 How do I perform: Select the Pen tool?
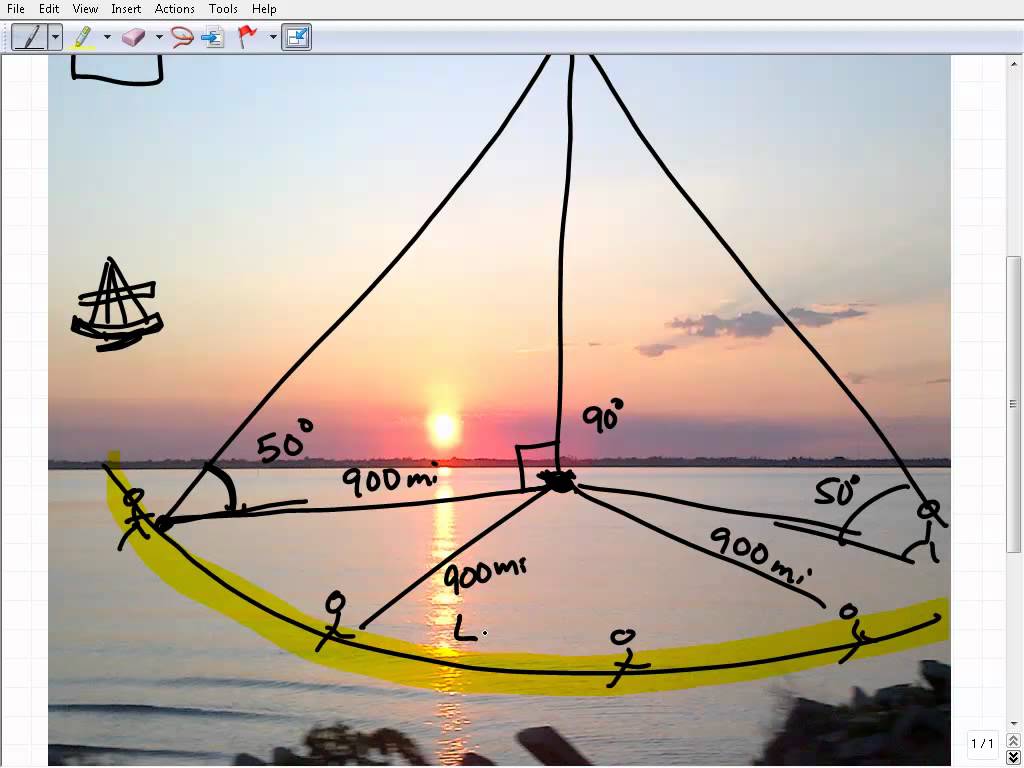tap(30, 37)
